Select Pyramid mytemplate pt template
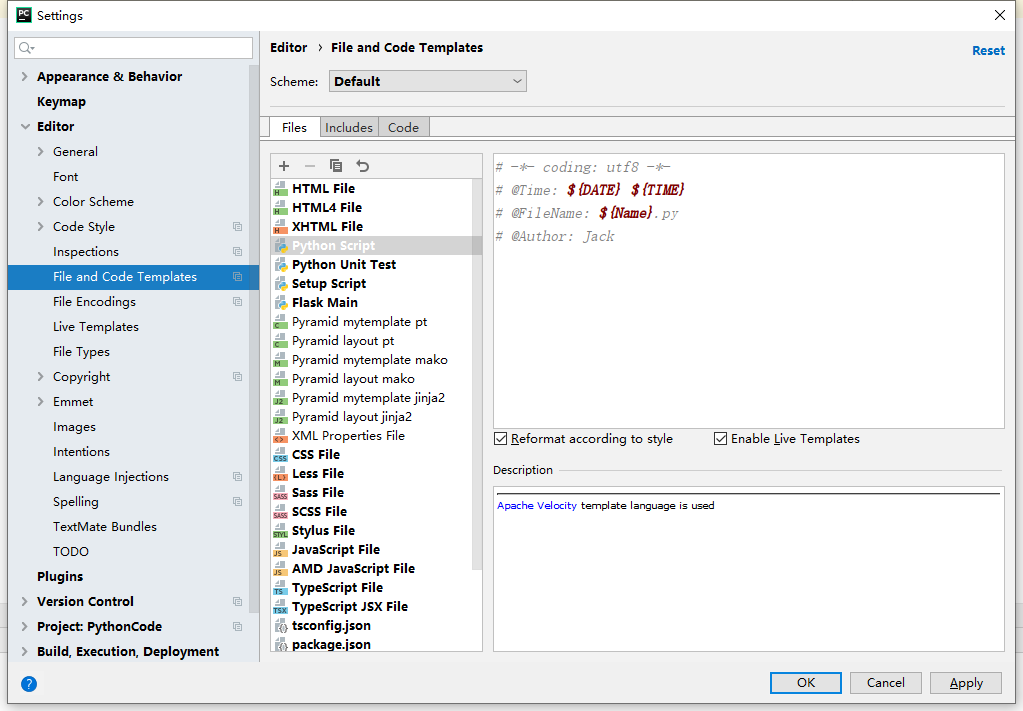Screen dimensions: 1023x711 coord(359,322)
